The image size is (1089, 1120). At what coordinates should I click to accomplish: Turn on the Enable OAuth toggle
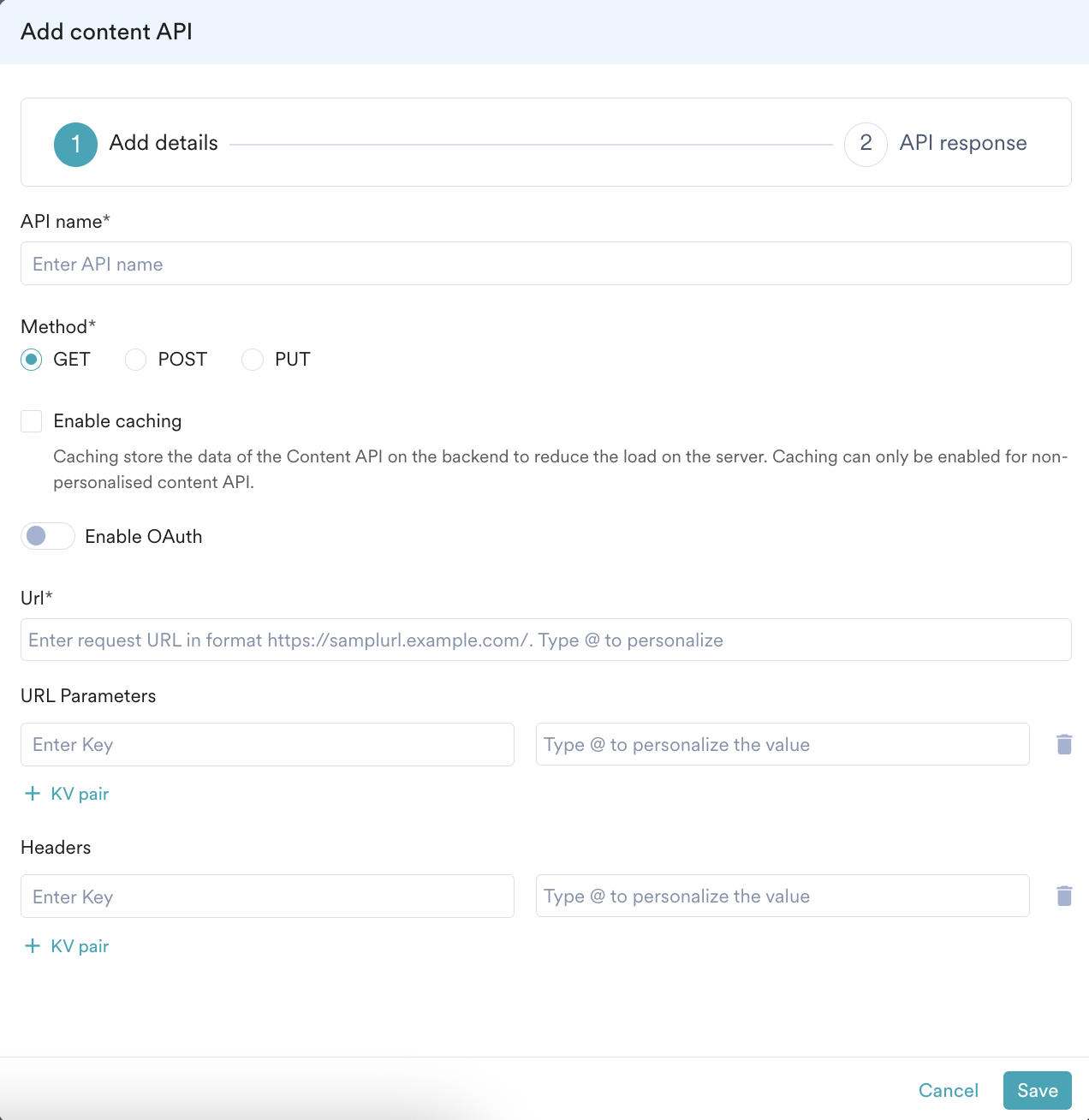[48, 536]
